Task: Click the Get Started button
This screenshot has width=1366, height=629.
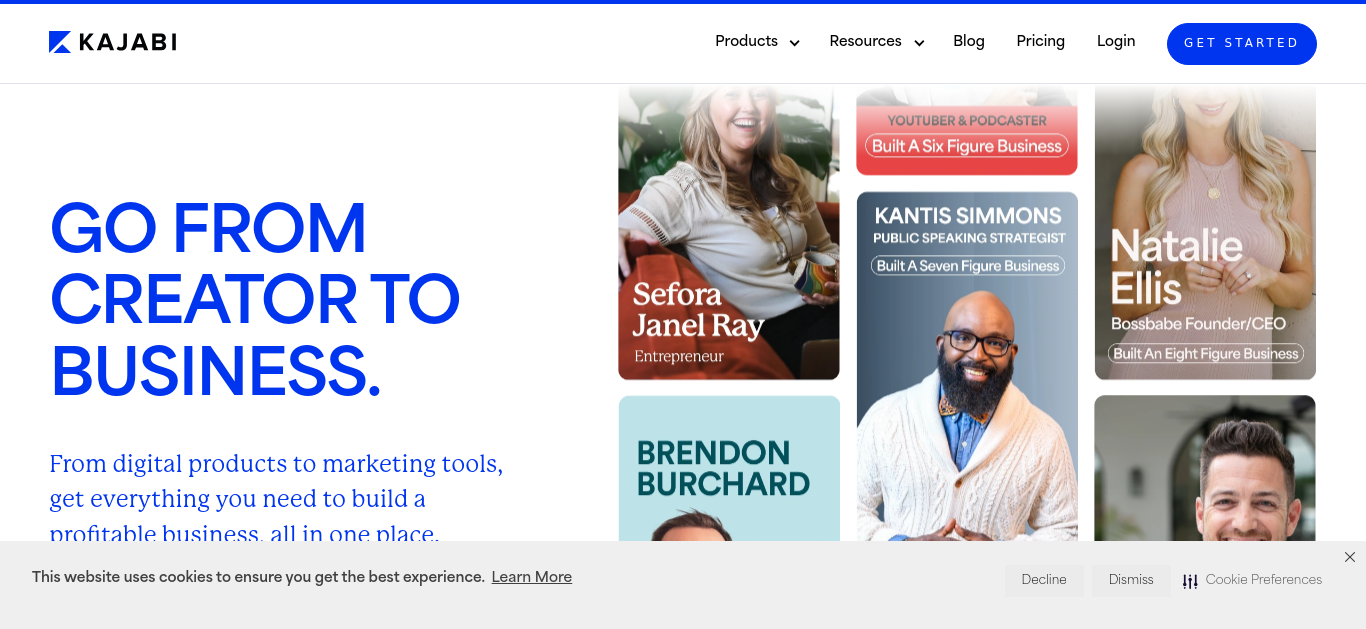Action: click(1242, 44)
